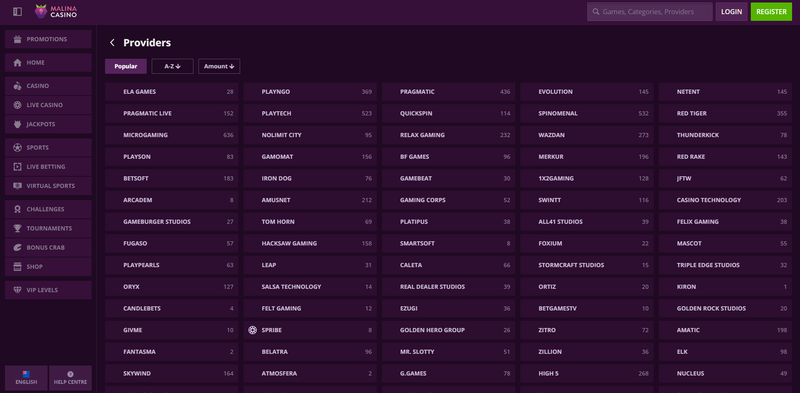Open Virtual Sports menu item
This screenshot has width=800, height=393.
[x=48, y=186]
